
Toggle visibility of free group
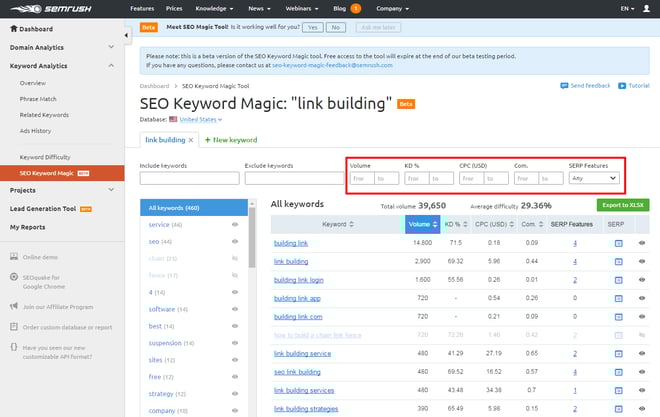tap(235, 377)
